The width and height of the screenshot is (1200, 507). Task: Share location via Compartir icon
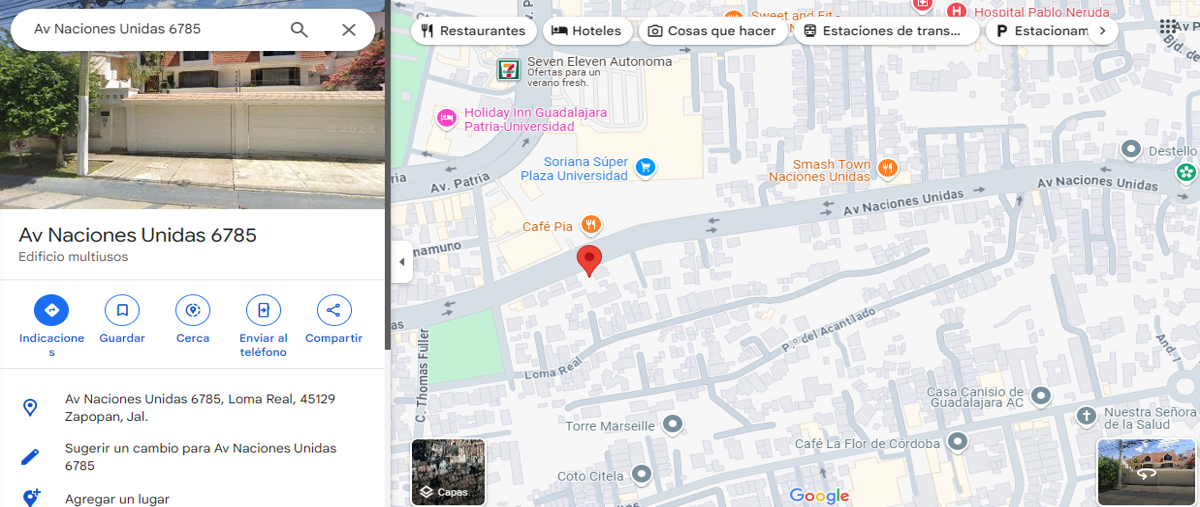tap(334, 311)
